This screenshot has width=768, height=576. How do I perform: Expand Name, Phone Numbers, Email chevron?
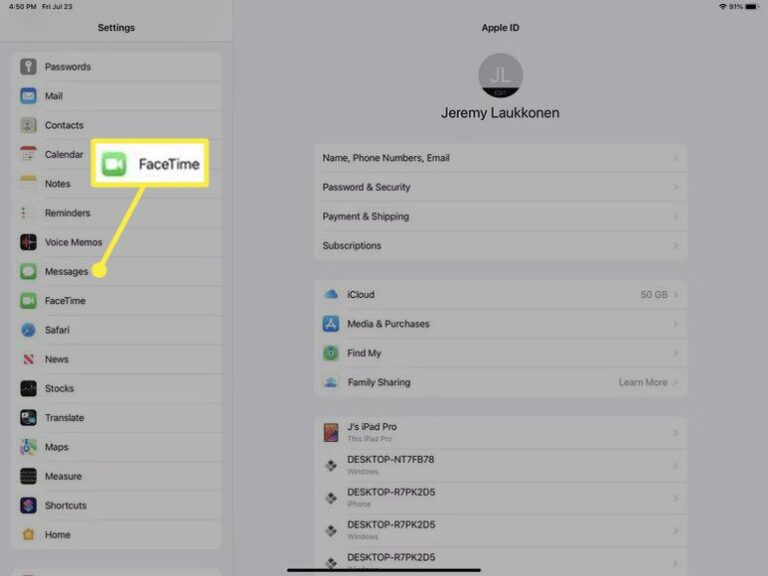[675, 158]
